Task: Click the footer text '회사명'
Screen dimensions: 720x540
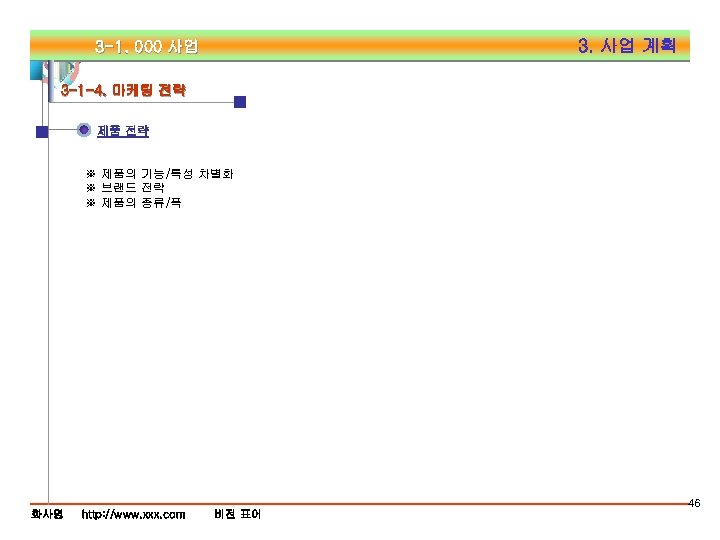Action: click(x=47, y=514)
